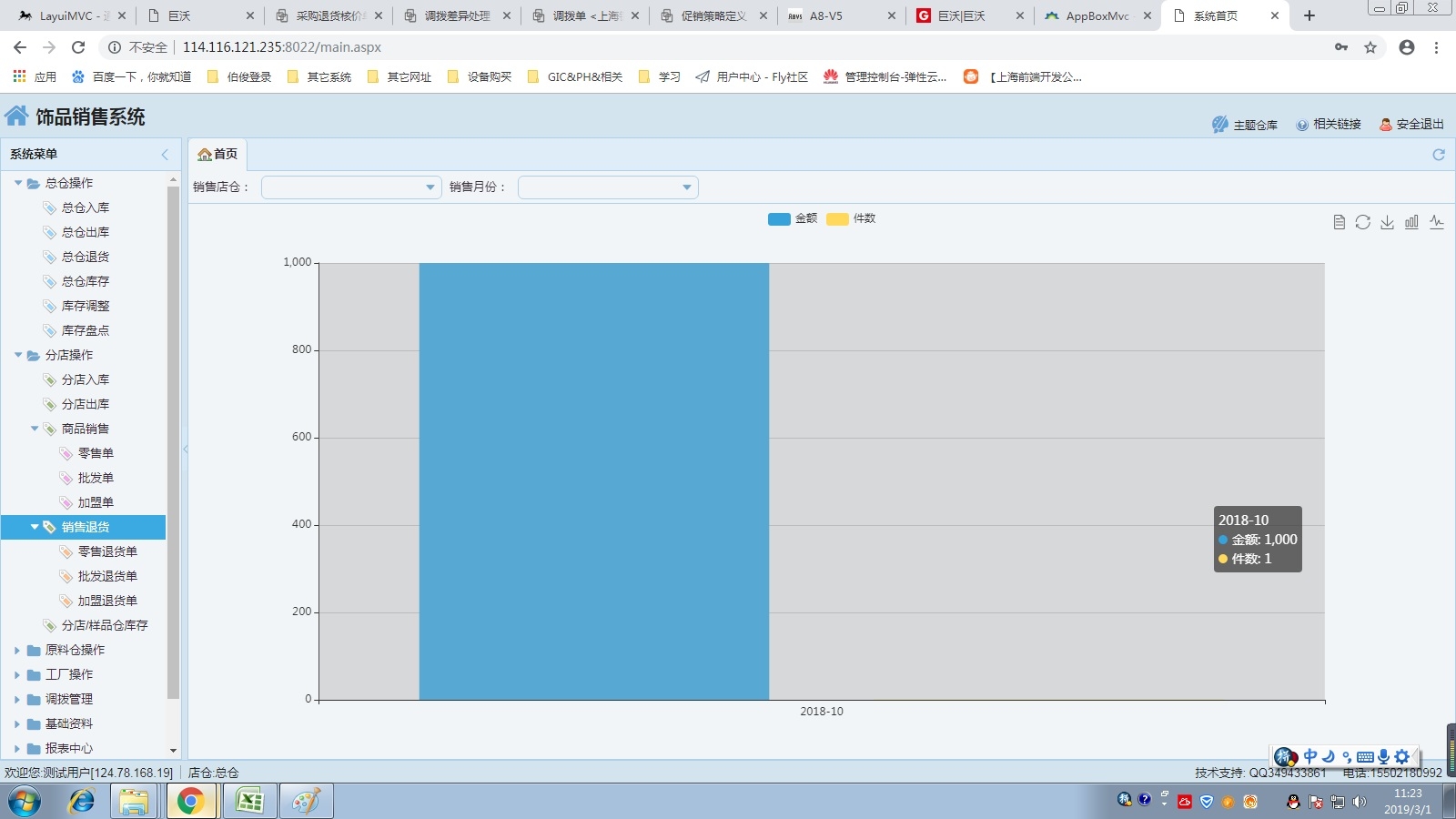Open 库存调整 menu item
Viewport: 1456px width, 819px height.
pyautogui.click(x=86, y=306)
